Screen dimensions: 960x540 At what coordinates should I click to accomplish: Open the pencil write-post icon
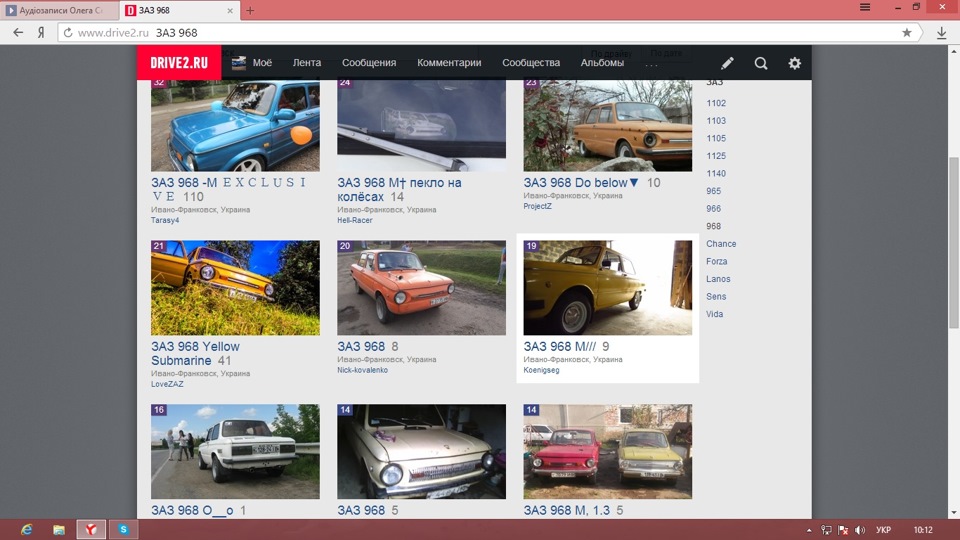(x=727, y=63)
